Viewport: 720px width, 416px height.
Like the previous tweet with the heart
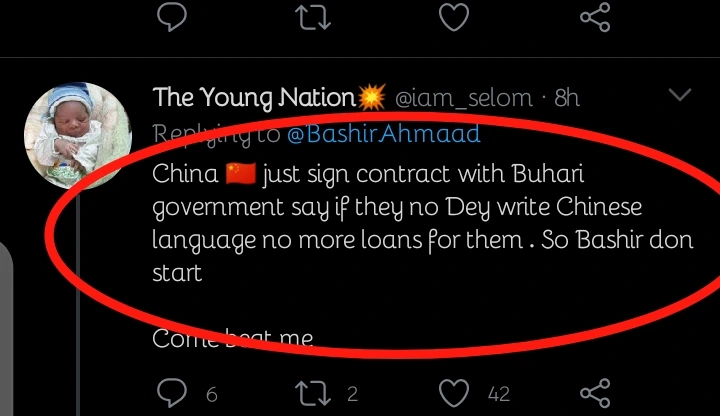(x=455, y=15)
